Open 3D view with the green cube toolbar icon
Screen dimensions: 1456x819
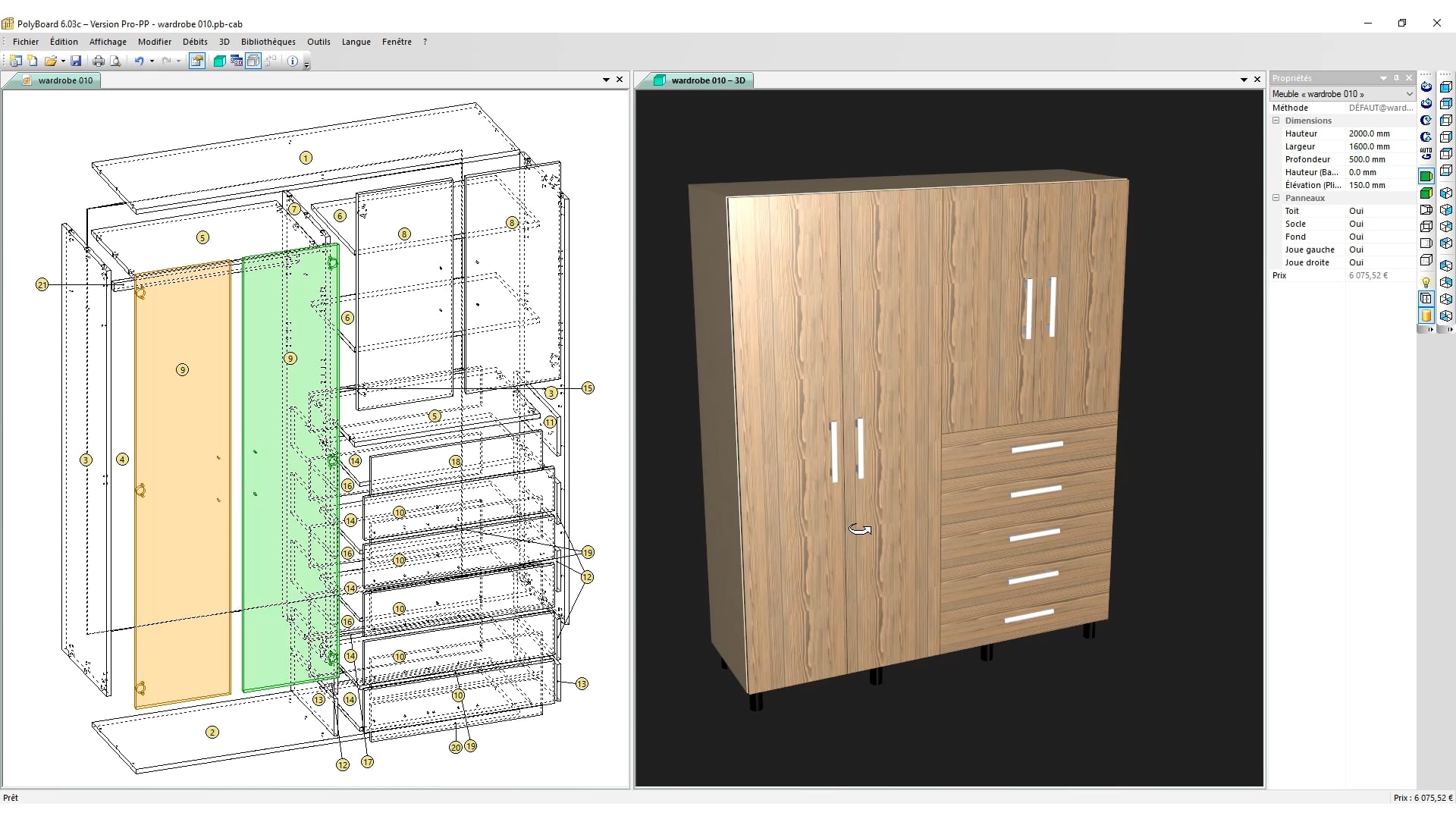click(220, 61)
